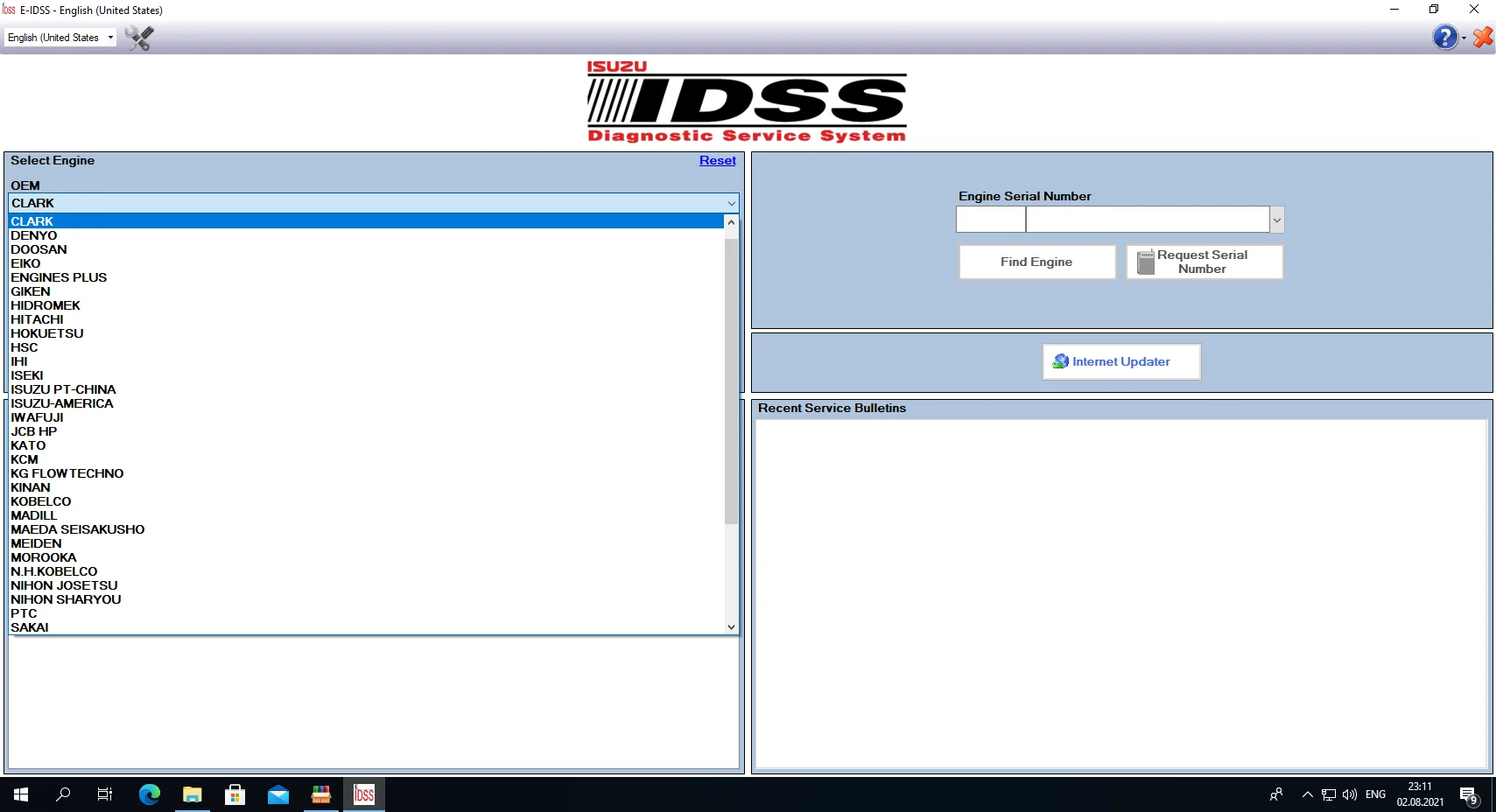Screen dimensions: 1496x812
Task: Click the engine serial number main field
Action: click(x=1148, y=220)
